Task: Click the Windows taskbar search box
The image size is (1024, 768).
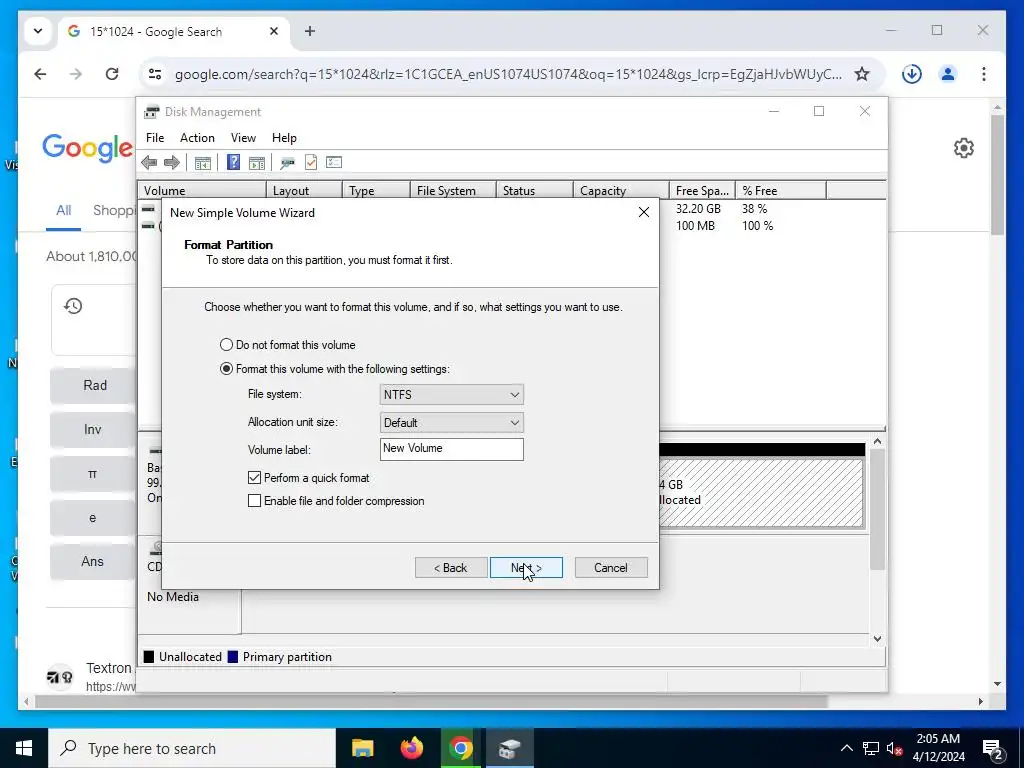Action: coord(192,748)
